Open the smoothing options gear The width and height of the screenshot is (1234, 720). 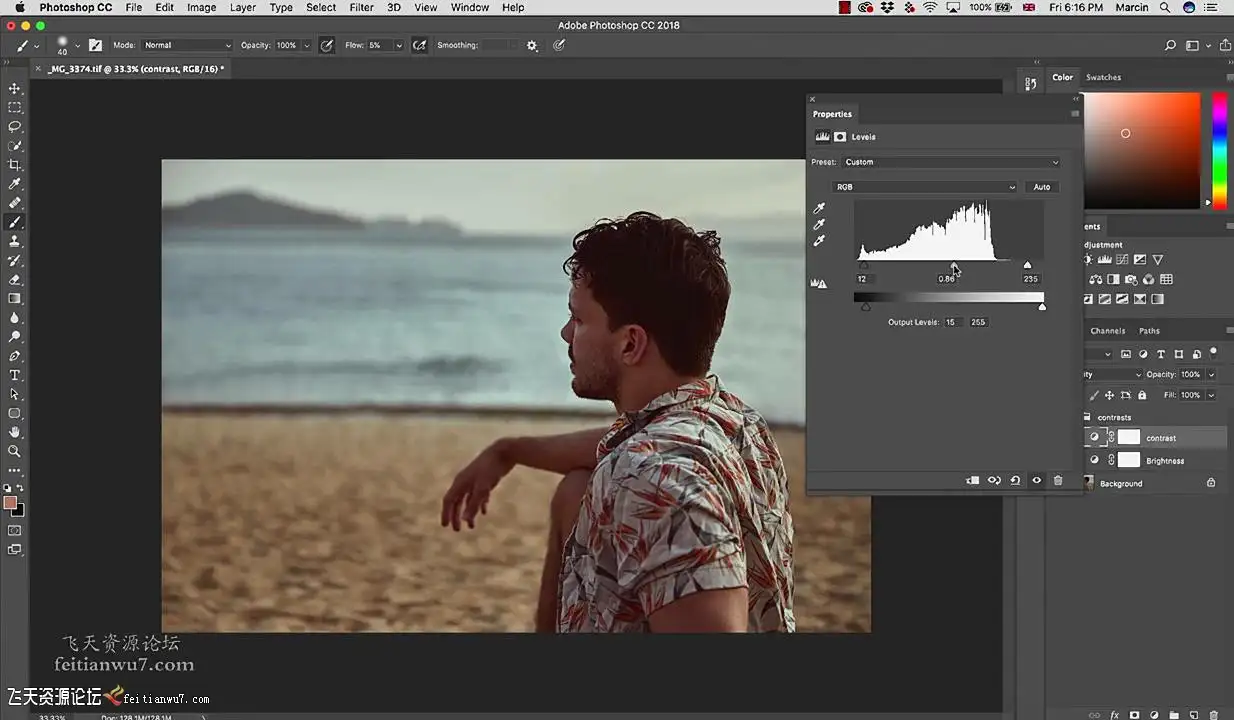tap(532, 45)
